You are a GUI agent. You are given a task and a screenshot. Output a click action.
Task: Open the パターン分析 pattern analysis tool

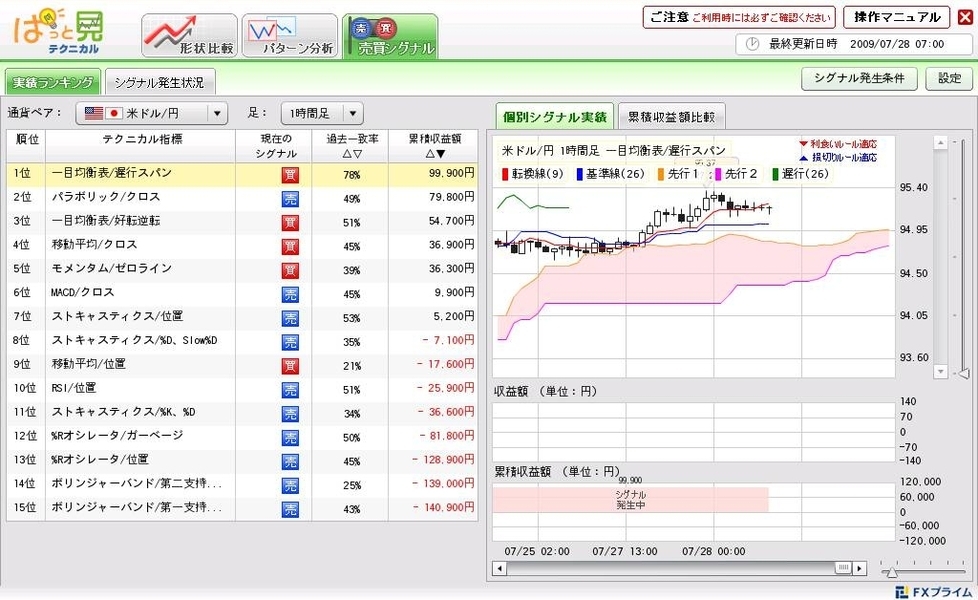coord(290,36)
